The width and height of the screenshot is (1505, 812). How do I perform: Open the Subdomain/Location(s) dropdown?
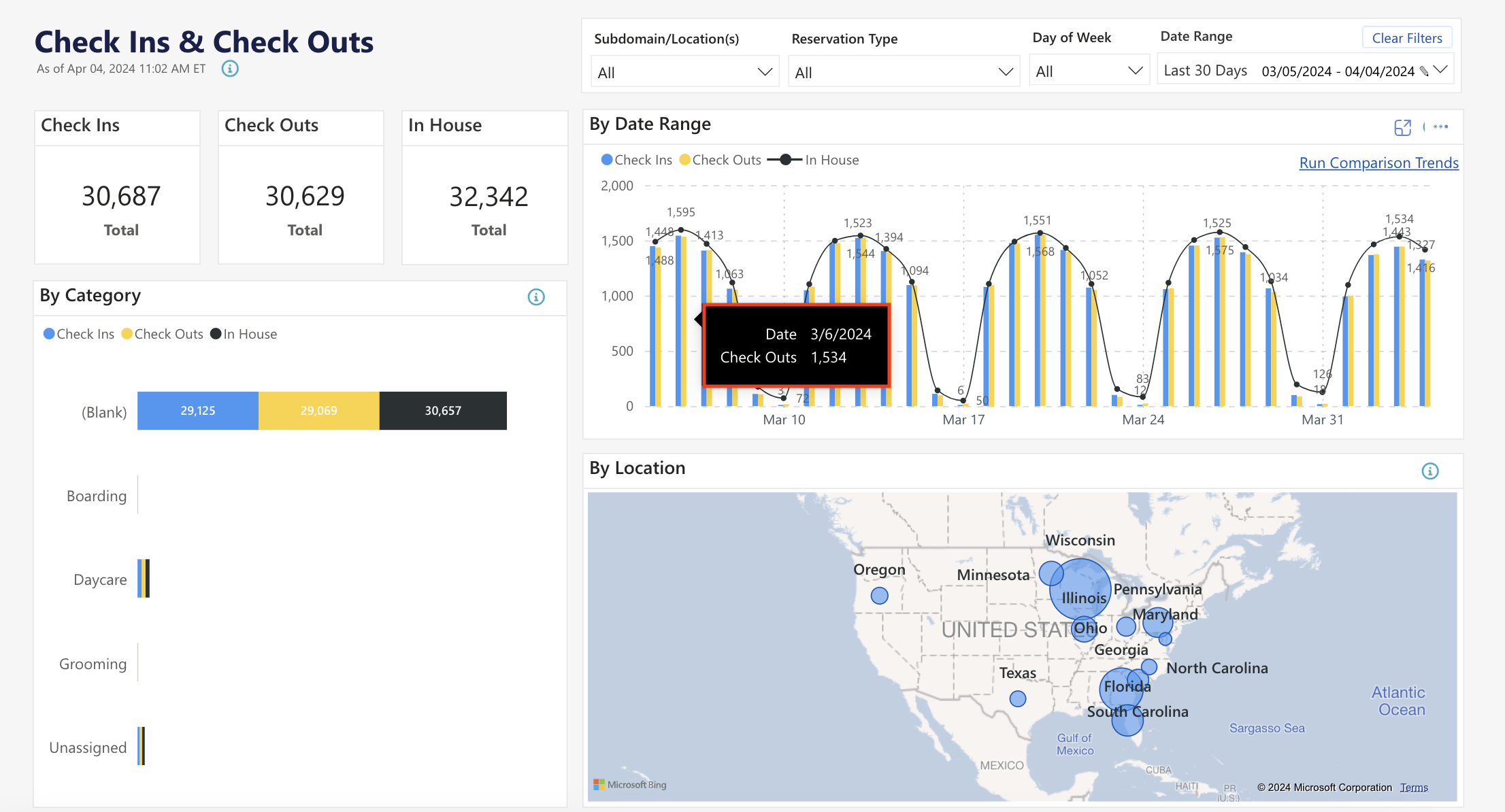tap(684, 72)
